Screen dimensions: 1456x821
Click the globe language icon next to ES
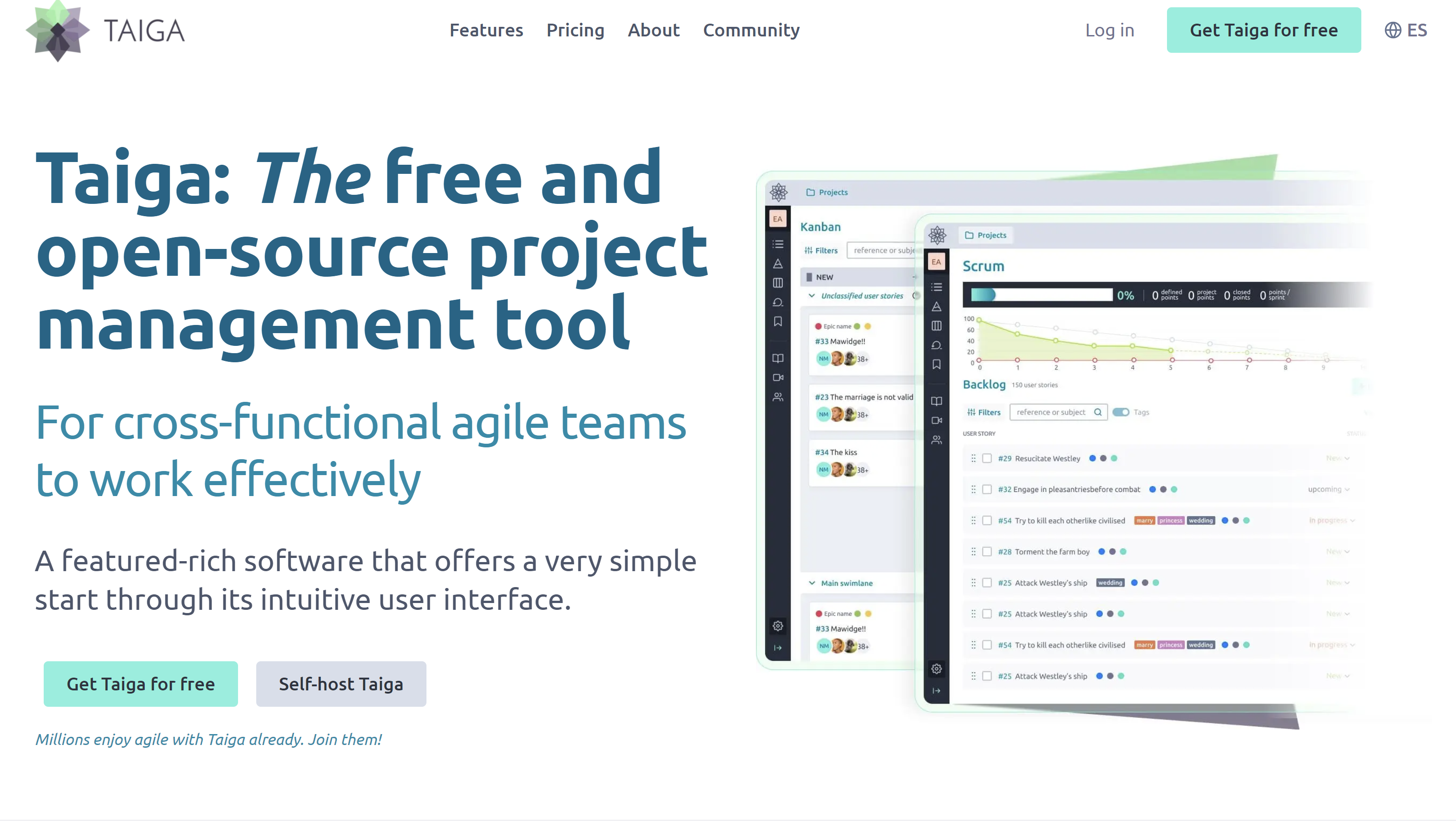pos(1392,30)
